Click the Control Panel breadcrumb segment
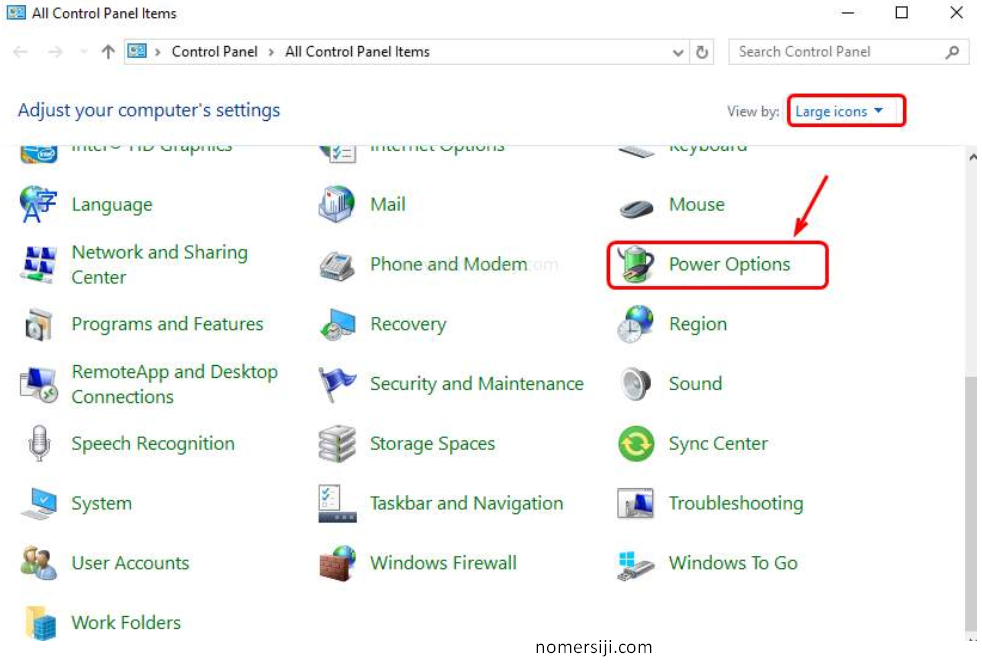Image resolution: width=982 pixels, height=667 pixels. 214,52
